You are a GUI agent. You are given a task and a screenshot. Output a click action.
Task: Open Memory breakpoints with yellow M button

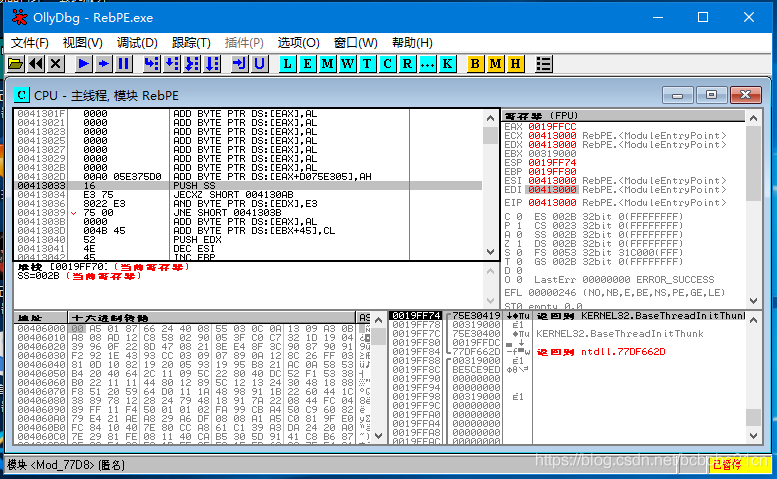tap(495, 63)
